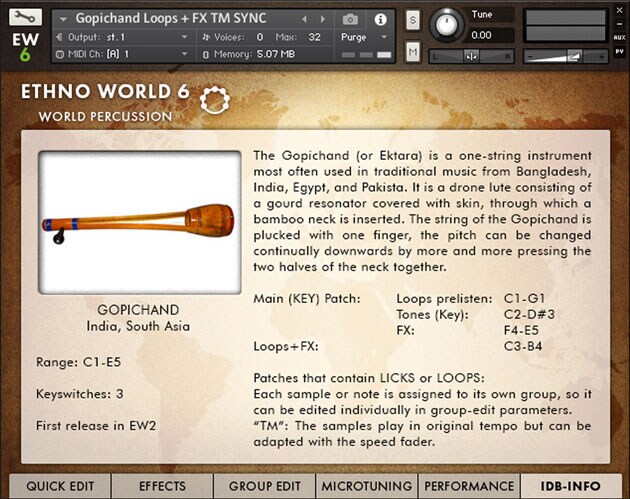The image size is (630, 499).
Task: Click the Tones (Key) range C2-D#3
Action: (529, 314)
